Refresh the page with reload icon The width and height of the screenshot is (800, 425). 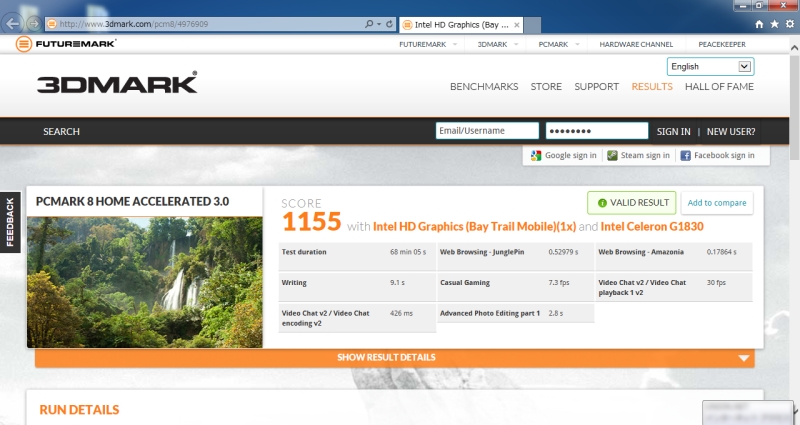(x=389, y=24)
